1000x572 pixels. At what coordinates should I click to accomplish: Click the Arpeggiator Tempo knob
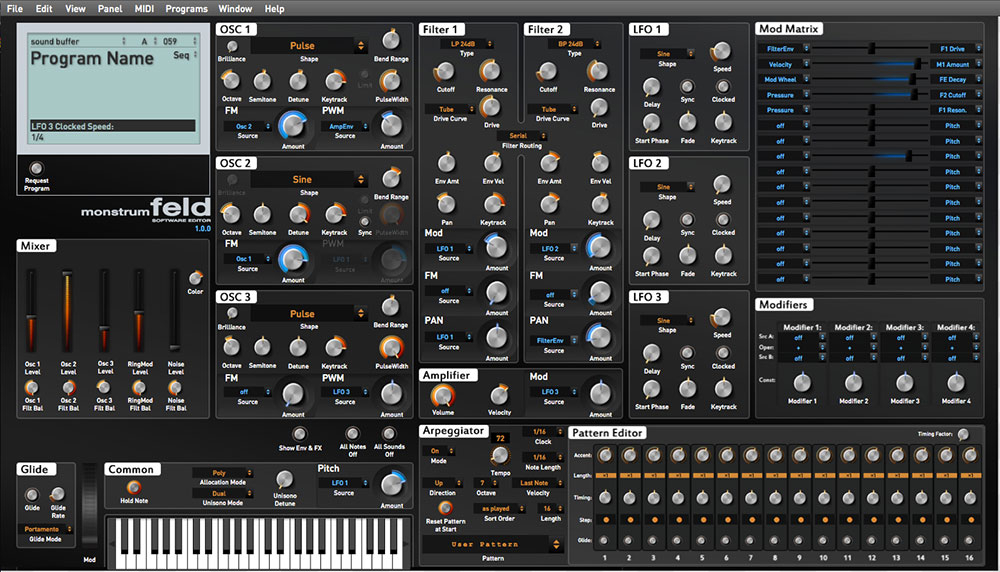[x=500, y=456]
